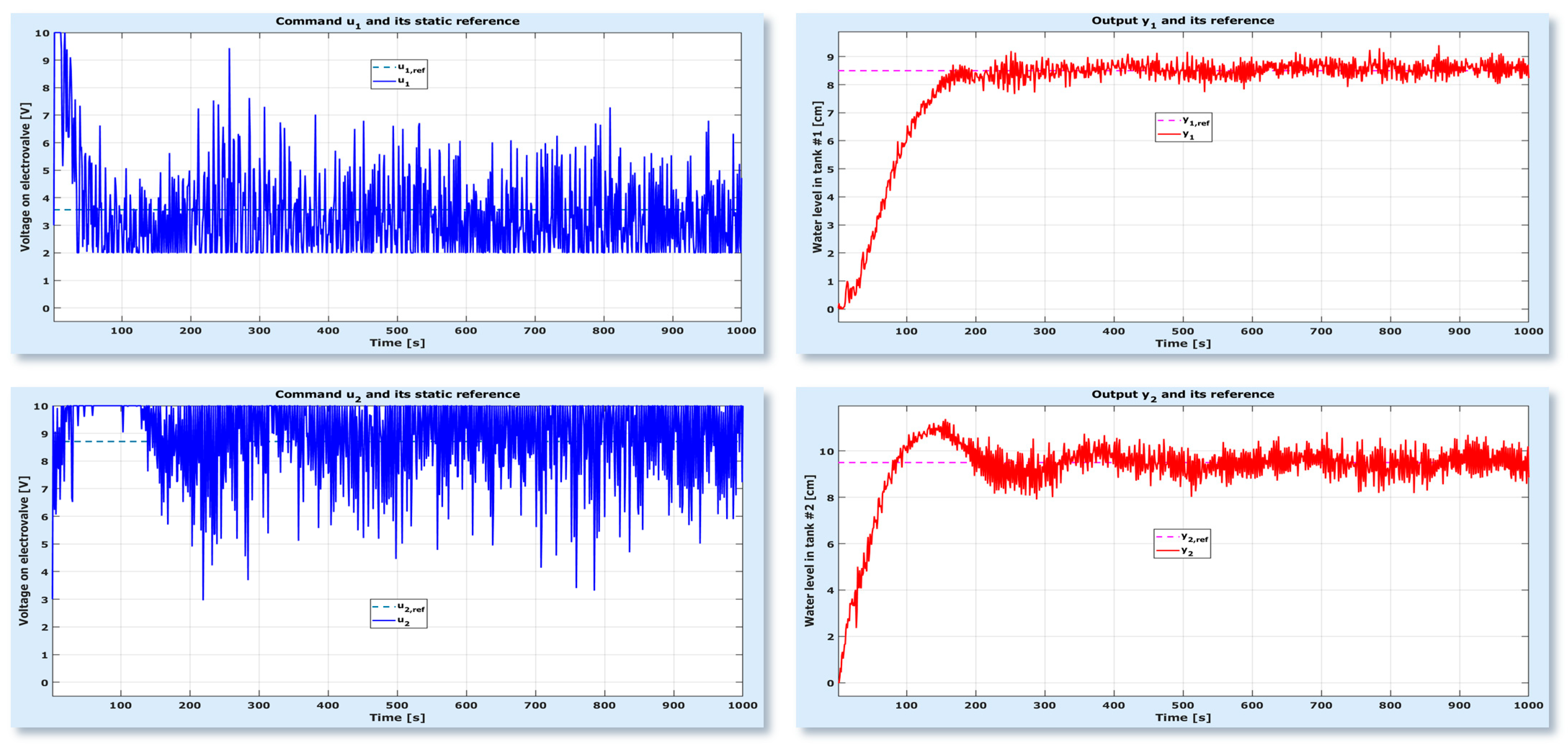Viewport: 1568px width, 748px height.
Task: Click the title "Command u2 and its static reference"
Action: pos(397,394)
